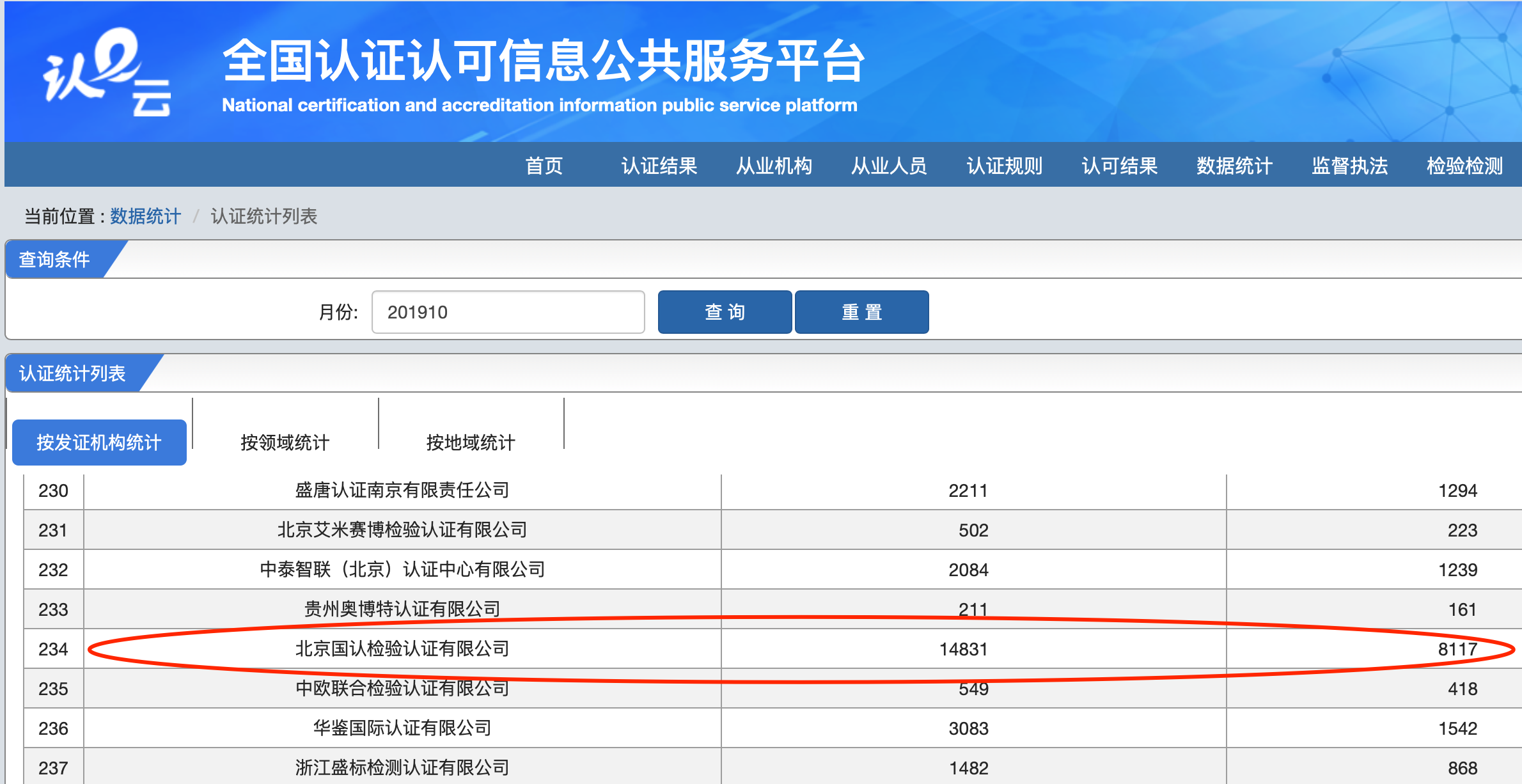1522x784 pixels.
Task: Switch to 按发证机构统计 tab
Action: 99,442
